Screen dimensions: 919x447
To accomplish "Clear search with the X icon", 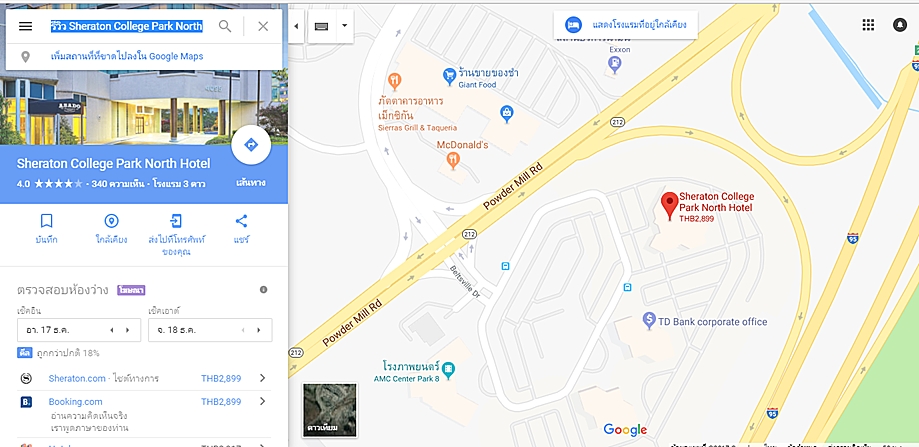I will (263, 26).
